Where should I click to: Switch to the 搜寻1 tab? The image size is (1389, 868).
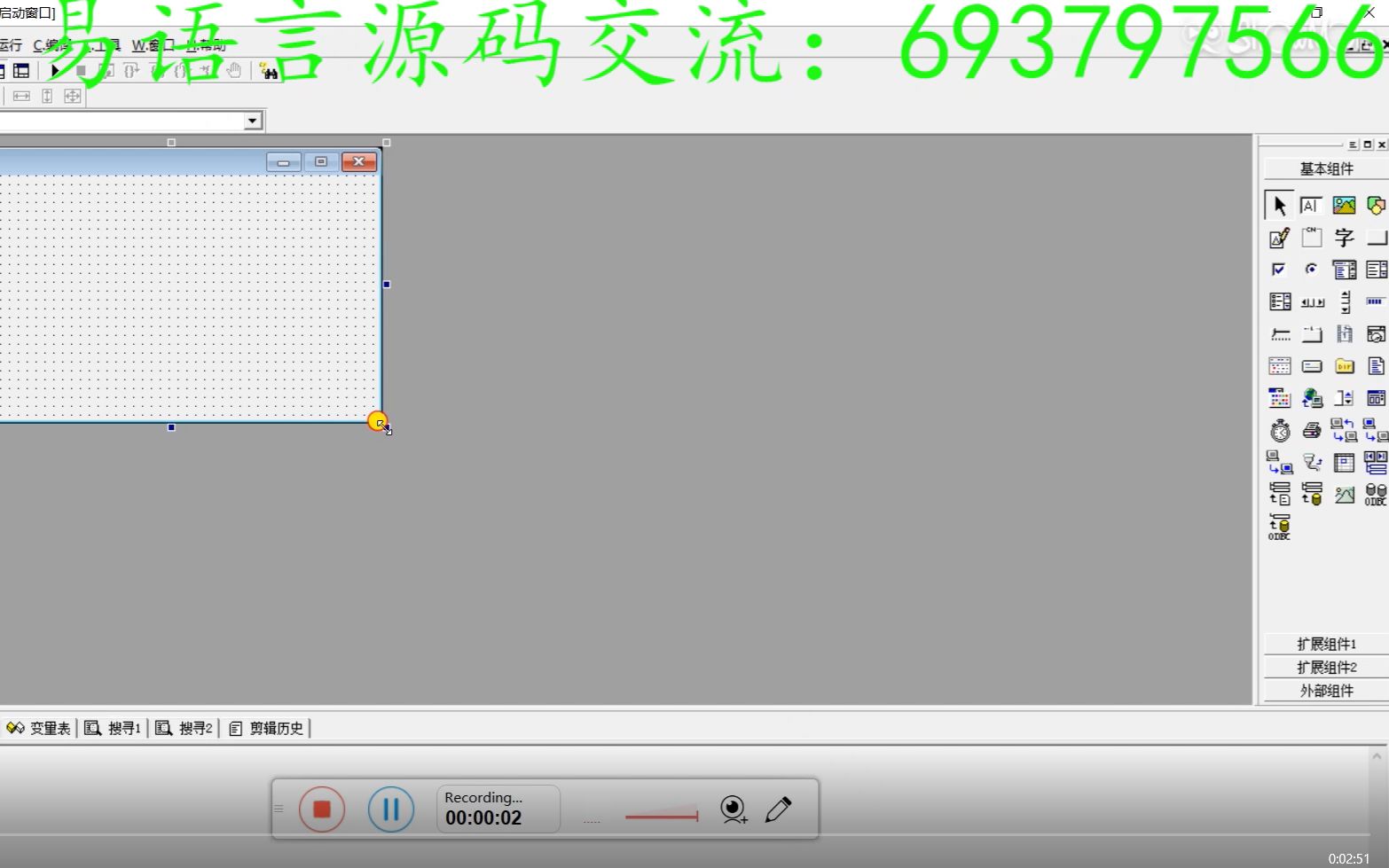(113, 728)
